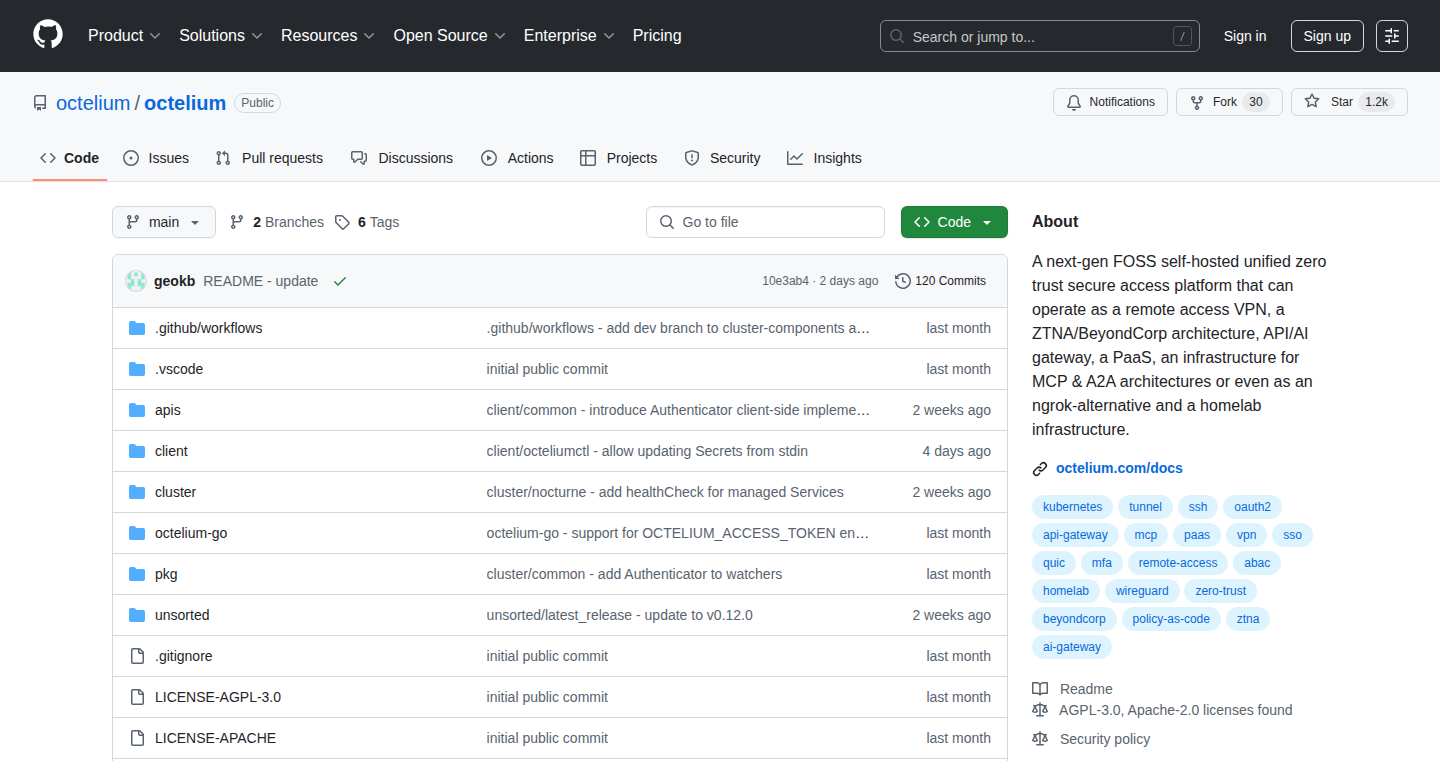Open the LICENSE-AGPL-3.0 file
1440x761 pixels.
click(218, 697)
